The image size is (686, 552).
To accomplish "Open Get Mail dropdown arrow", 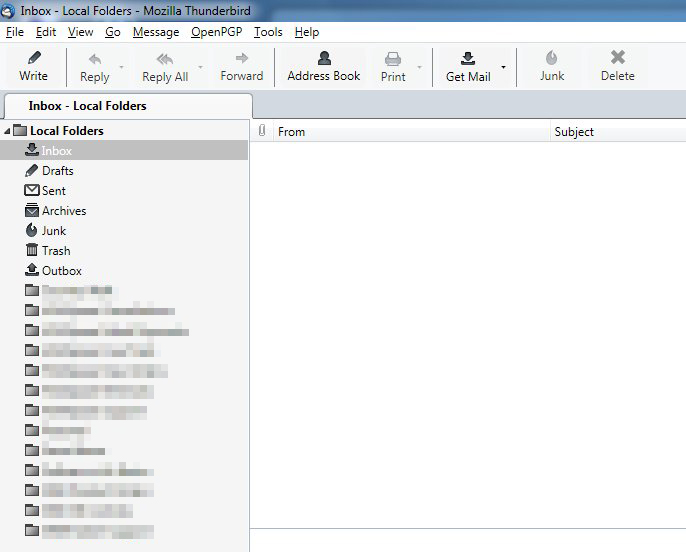I will tap(504, 67).
